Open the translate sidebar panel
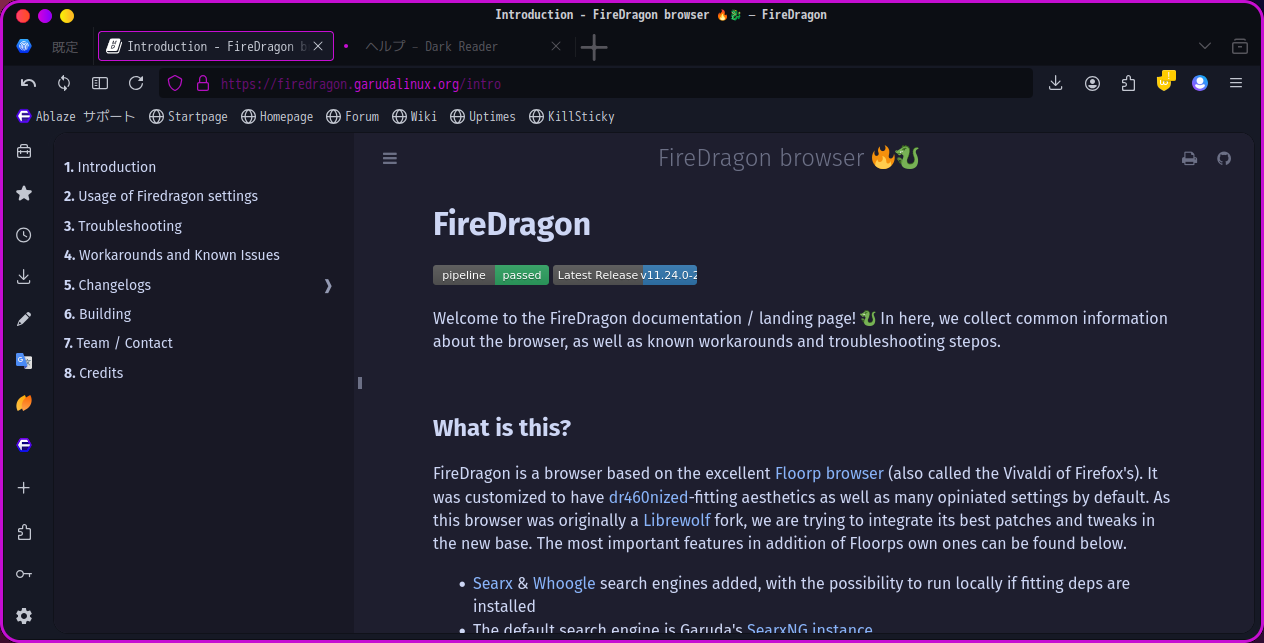This screenshot has height=643, width=1264. coord(24,361)
